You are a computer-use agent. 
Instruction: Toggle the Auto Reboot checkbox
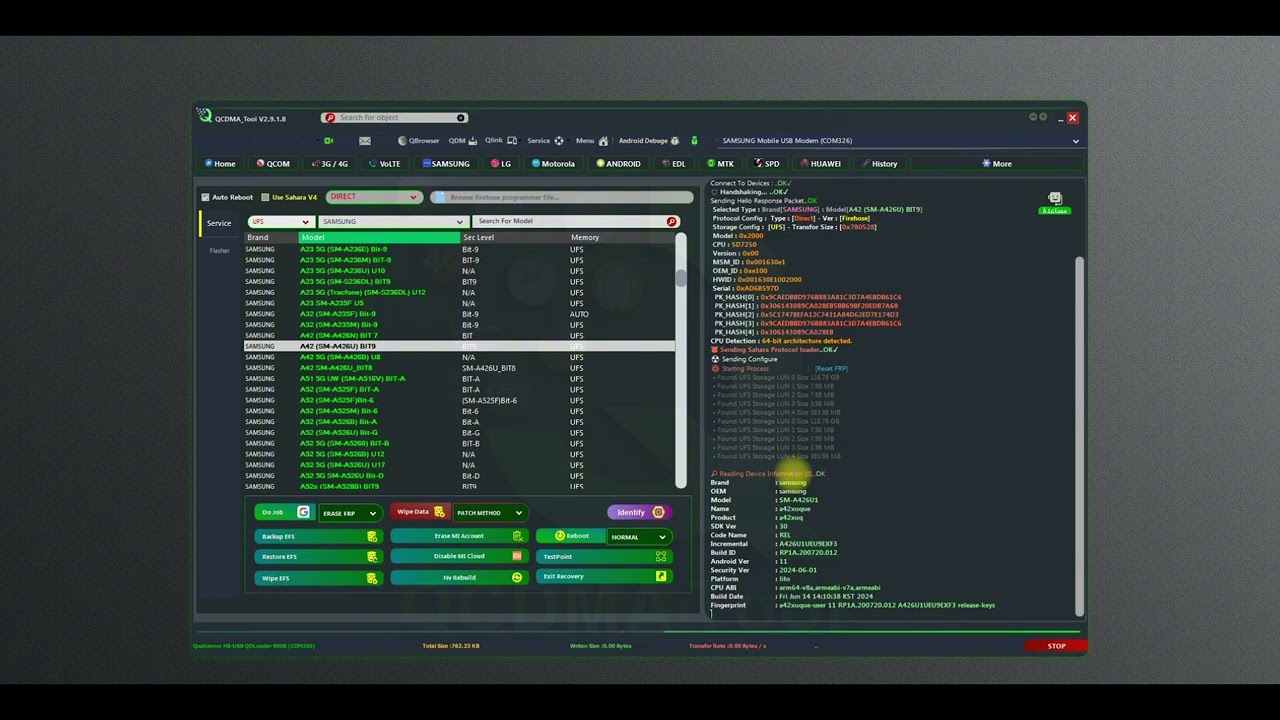point(206,197)
